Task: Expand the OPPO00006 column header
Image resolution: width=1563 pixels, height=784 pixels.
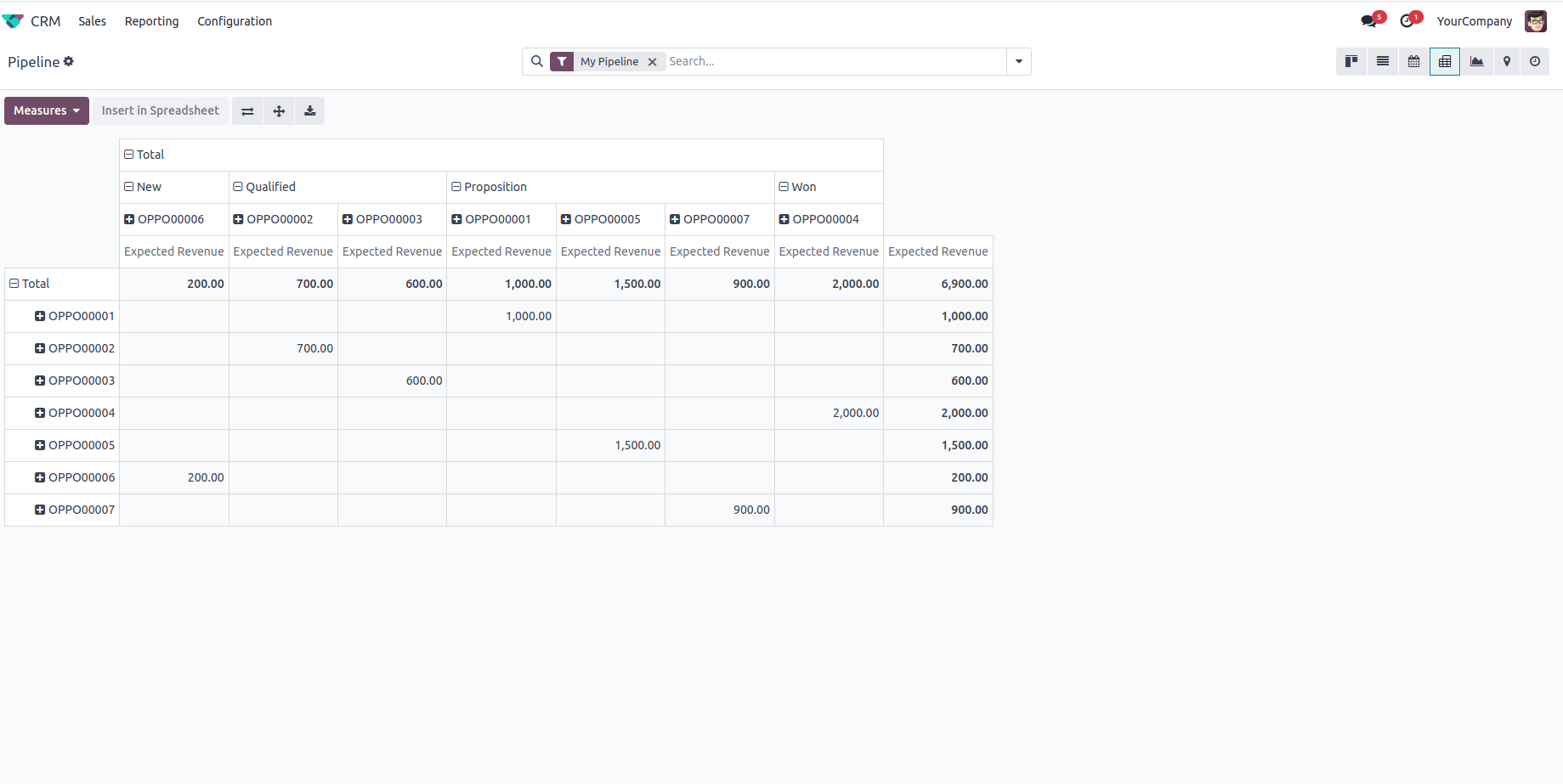Action: pyautogui.click(x=174, y=219)
